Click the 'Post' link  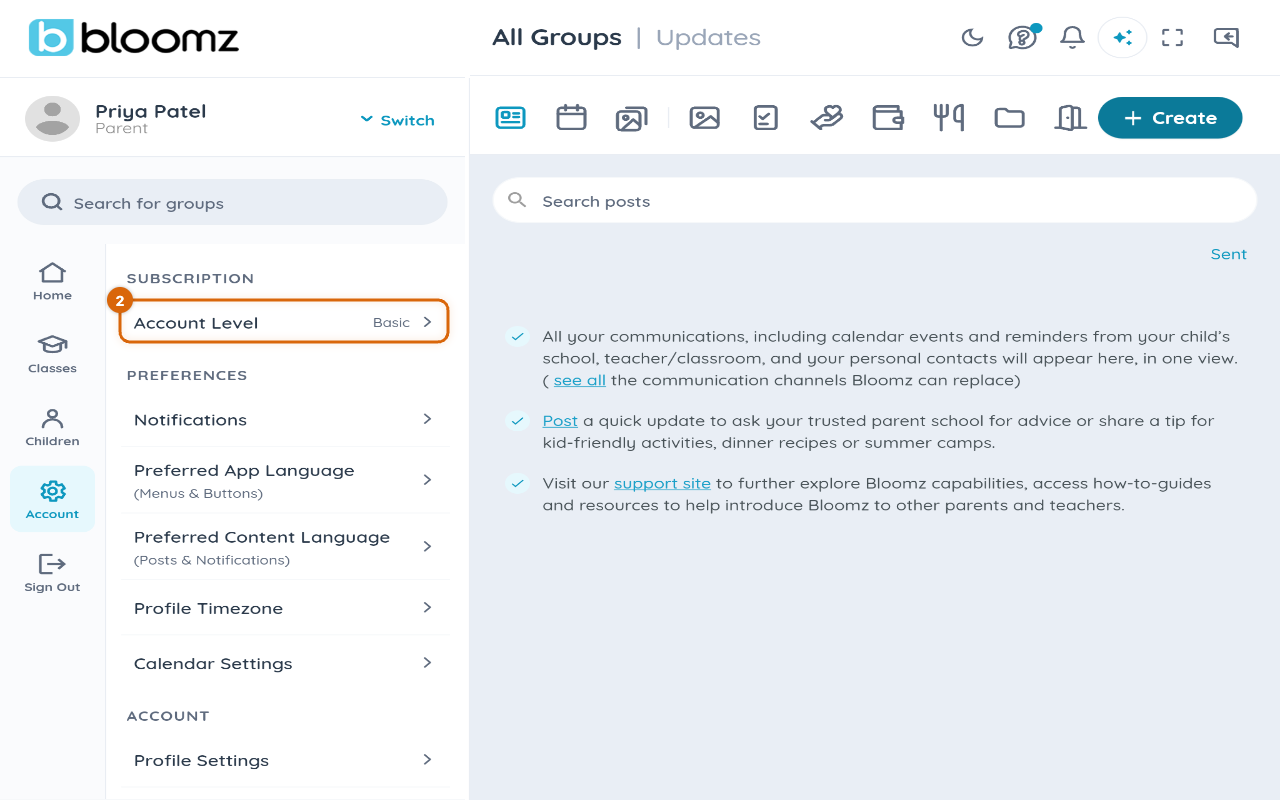(x=560, y=421)
